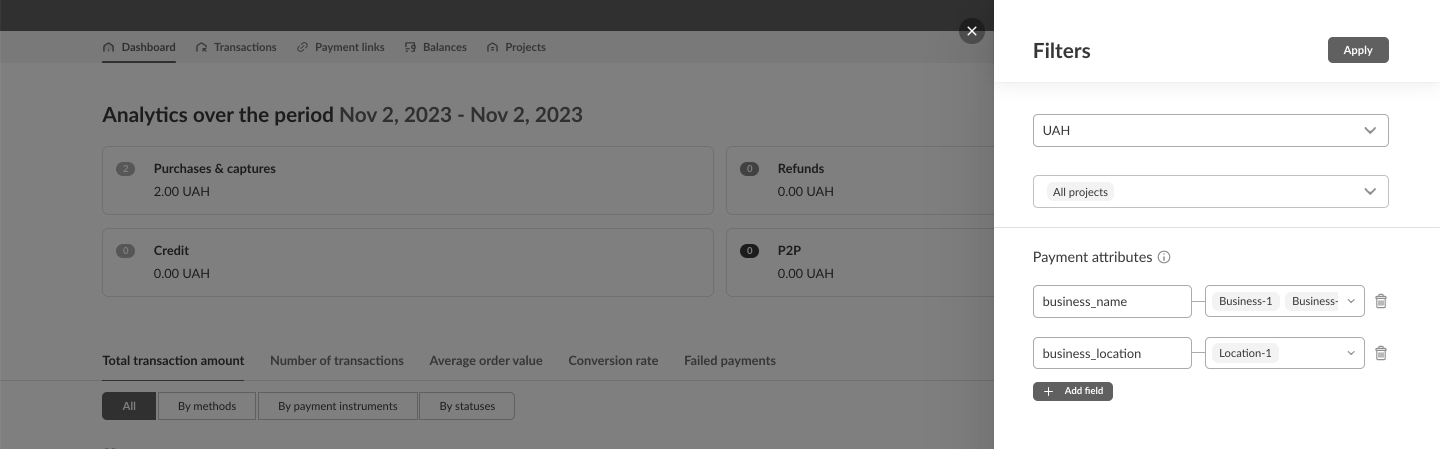
Task: Click the Payment attributes info icon
Action: (x=1164, y=257)
